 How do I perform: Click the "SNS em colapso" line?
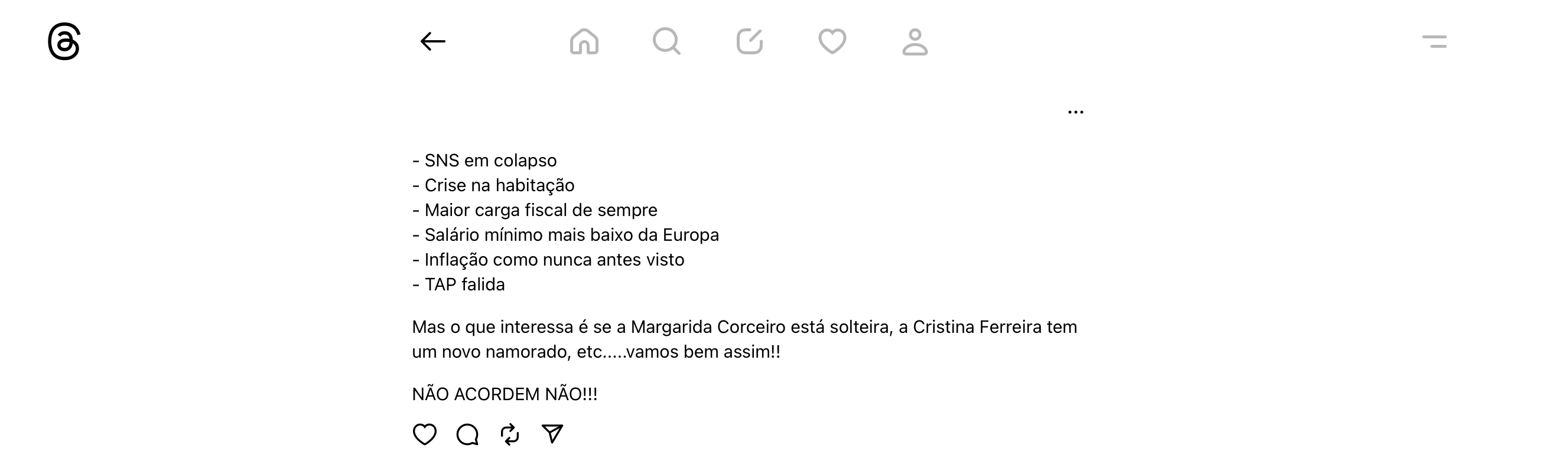484,161
